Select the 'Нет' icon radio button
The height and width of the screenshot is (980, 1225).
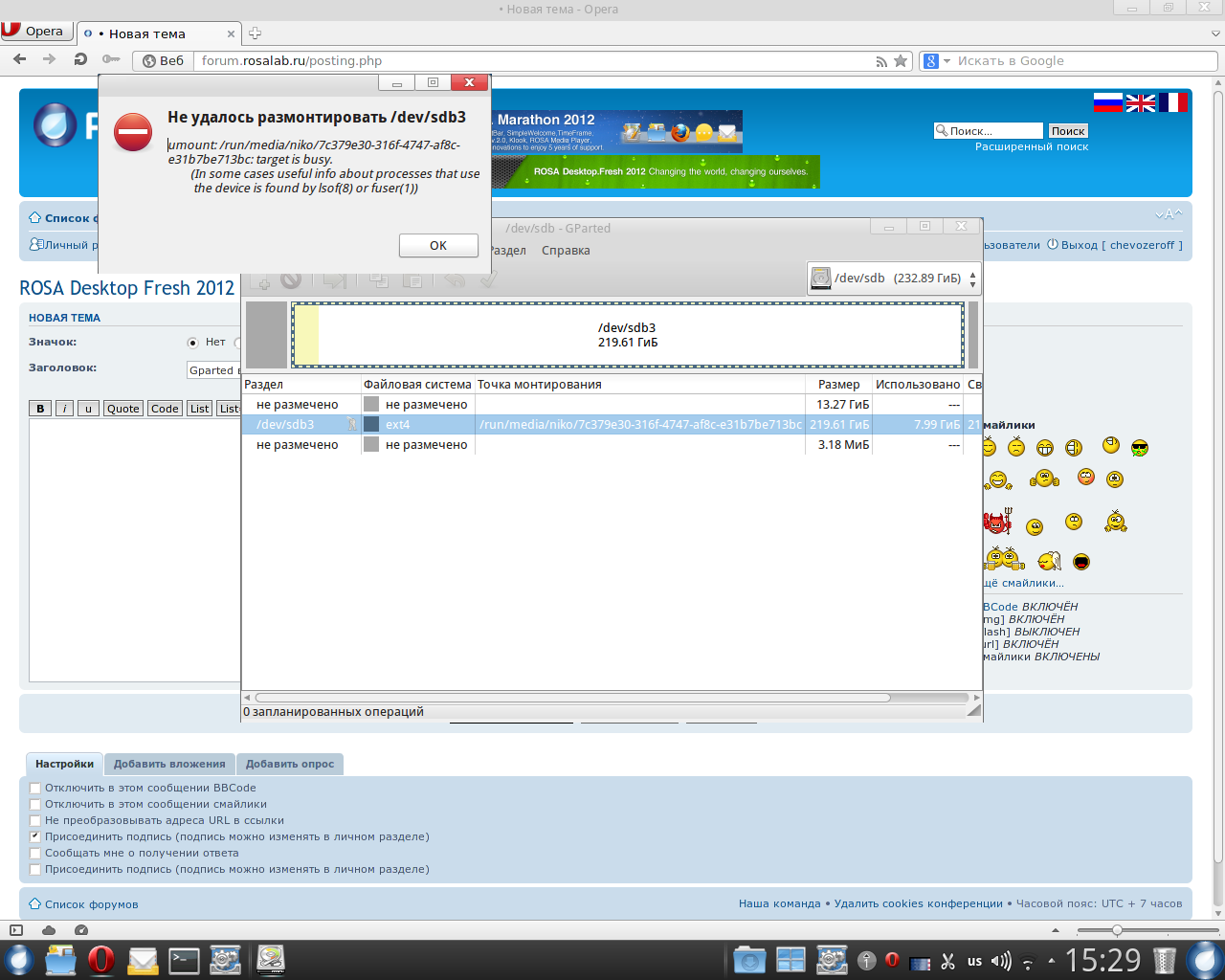[192, 343]
